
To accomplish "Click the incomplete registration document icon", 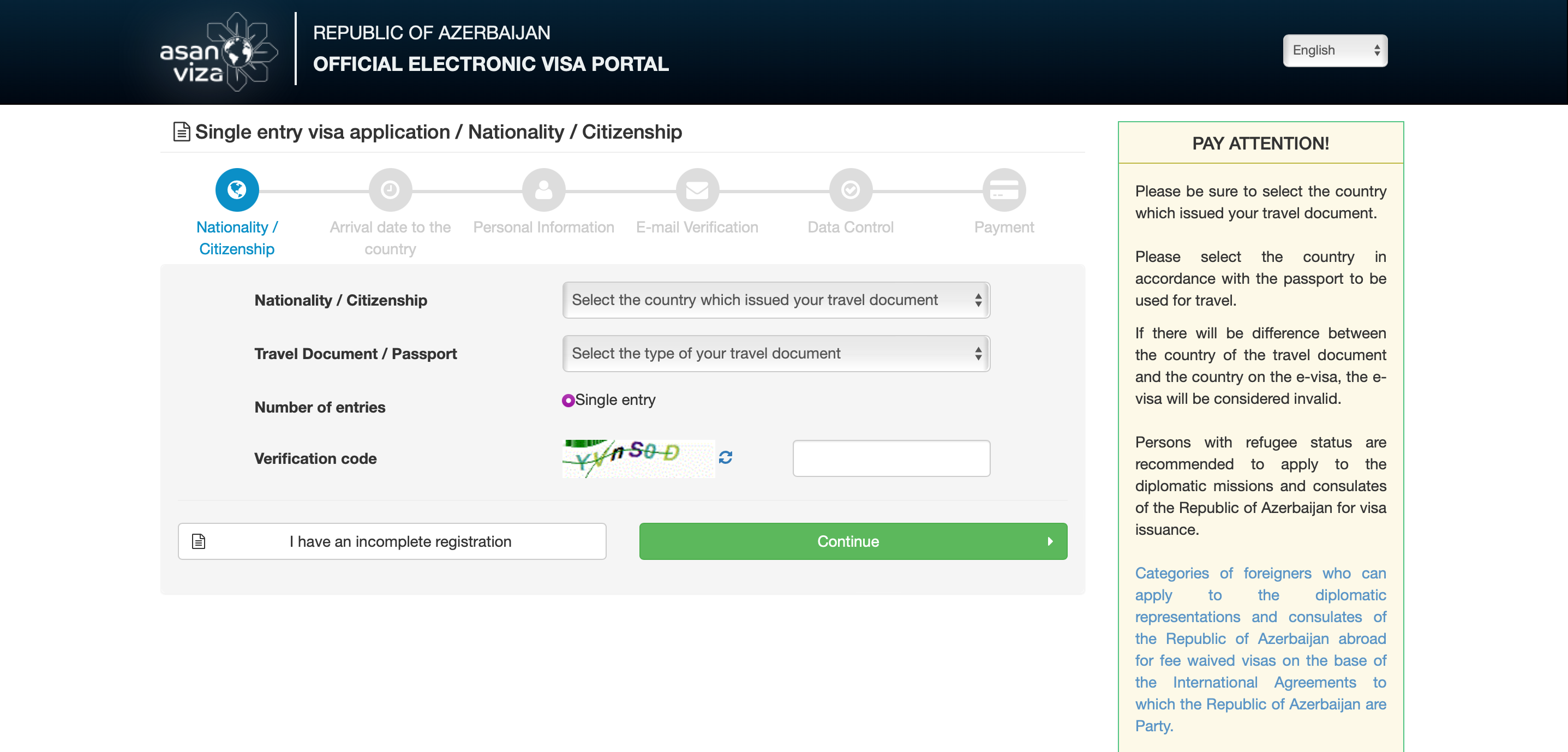I will point(200,541).
